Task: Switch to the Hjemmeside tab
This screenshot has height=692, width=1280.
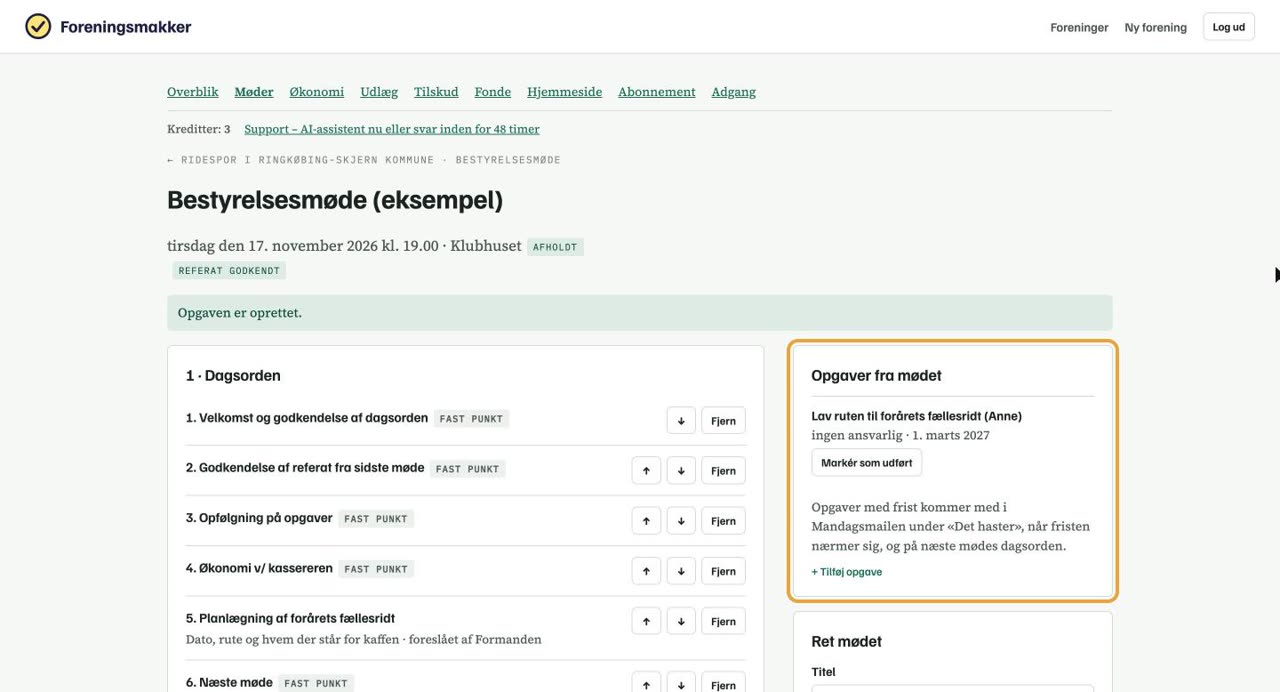Action: click(565, 92)
